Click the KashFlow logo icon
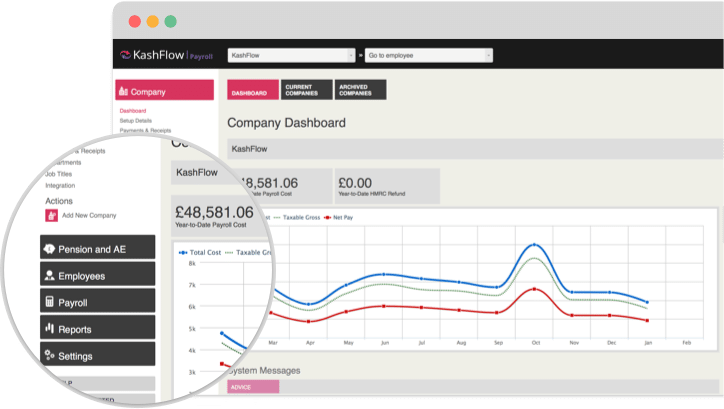Viewport: 724px width, 409px height. coord(126,56)
